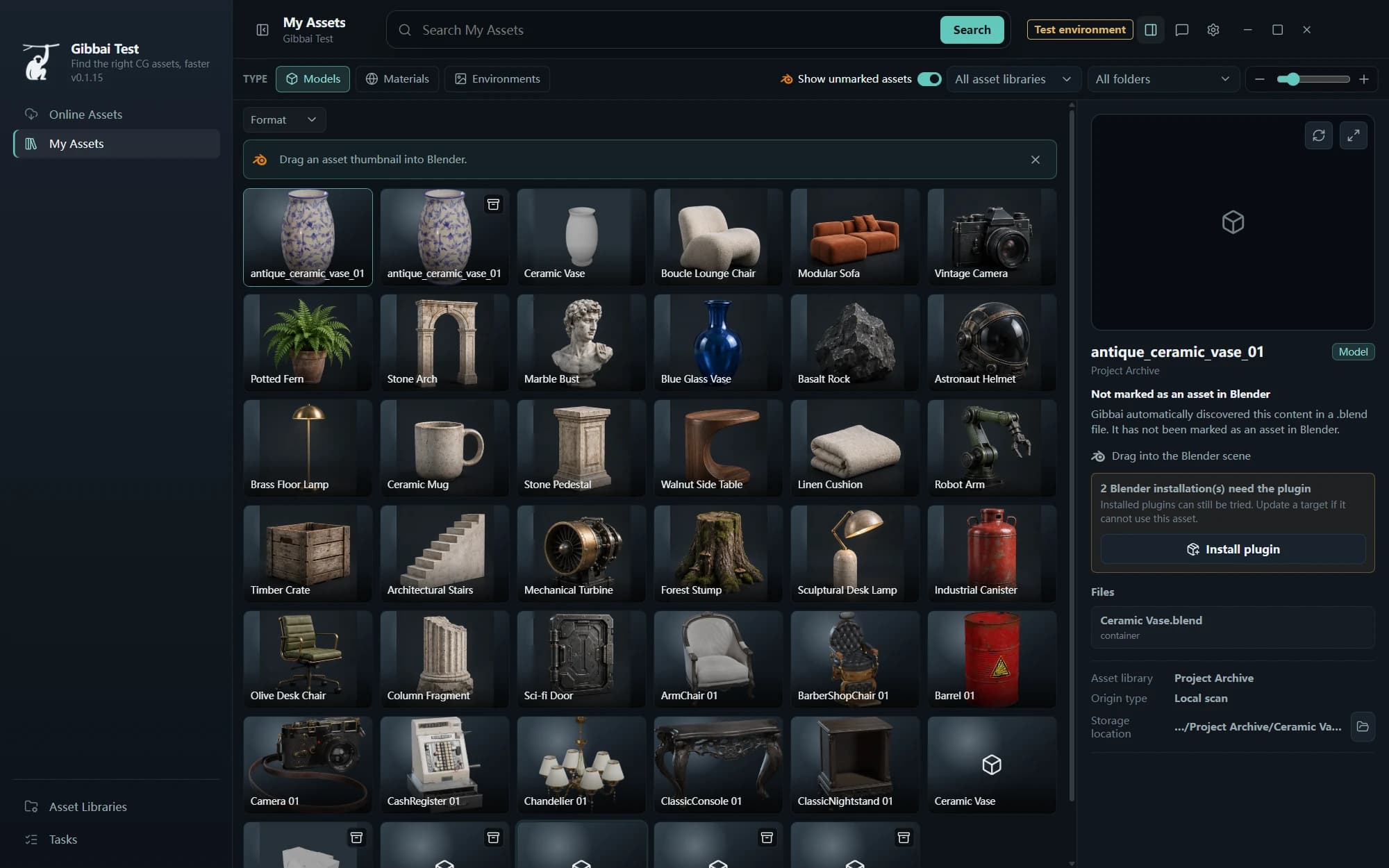Click the thumbnail size plus icon
Screen dimensions: 1389x868
pyautogui.click(x=1364, y=79)
